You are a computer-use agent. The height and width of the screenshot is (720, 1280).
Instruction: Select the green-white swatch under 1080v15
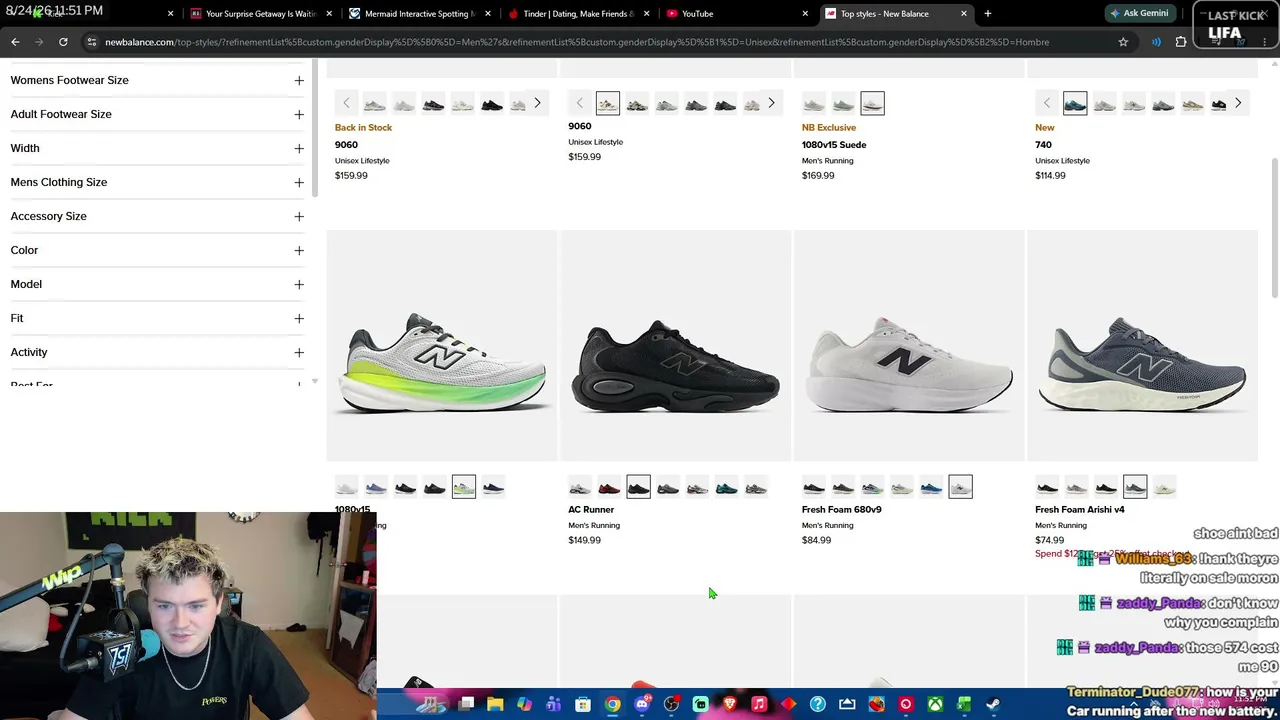pos(464,487)
